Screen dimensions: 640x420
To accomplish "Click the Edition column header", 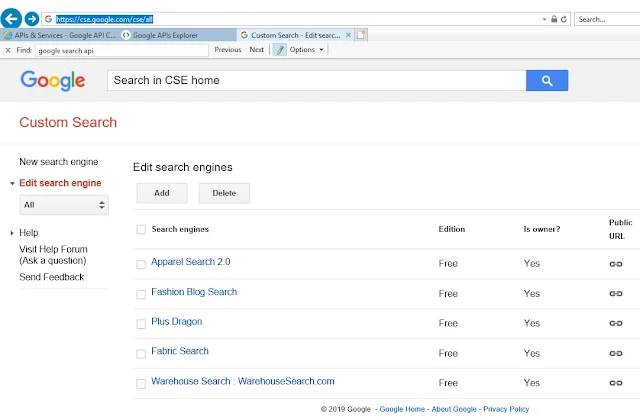I will click(x=452, y=229).
